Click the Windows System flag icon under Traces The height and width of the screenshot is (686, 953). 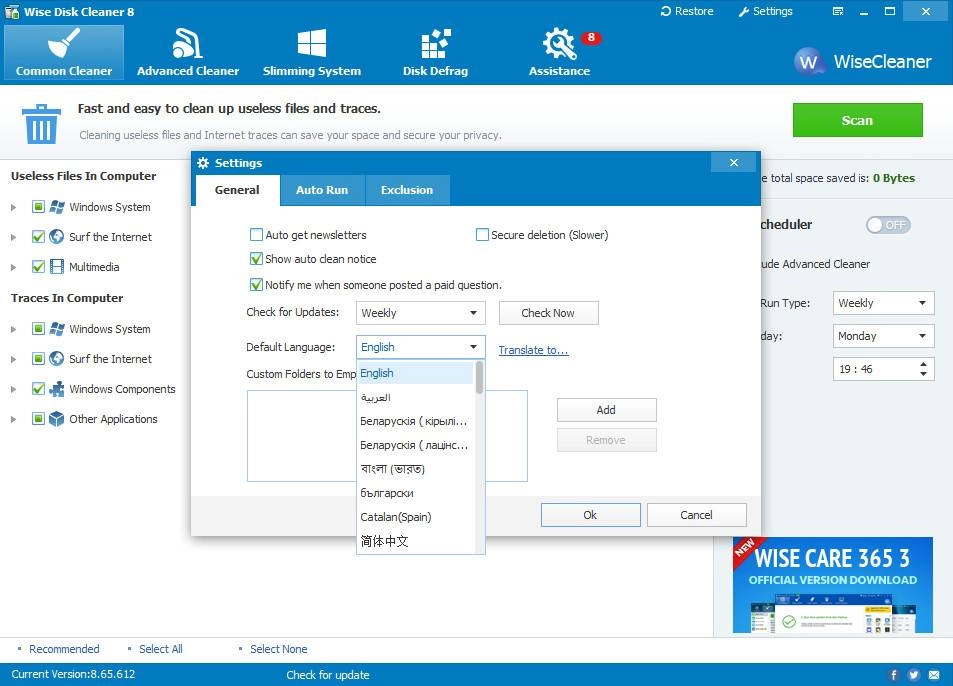click(x=57, y=329)
